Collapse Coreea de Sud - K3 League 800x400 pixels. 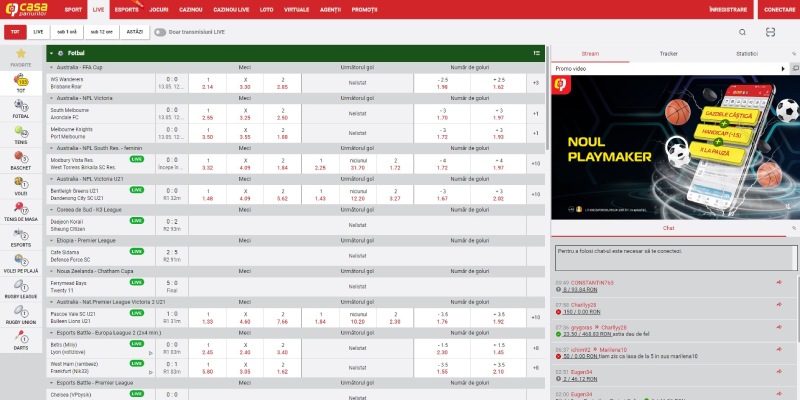[x=51, y=210]
